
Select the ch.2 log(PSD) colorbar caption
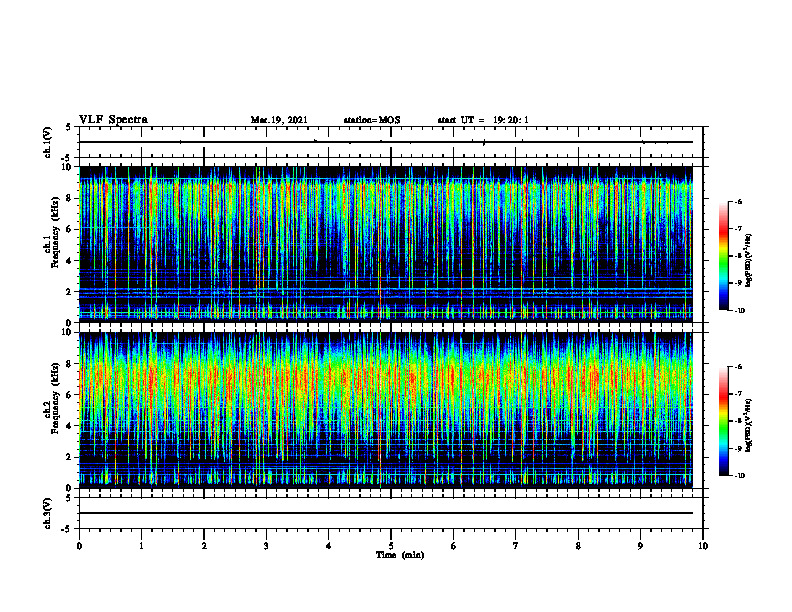749,425
